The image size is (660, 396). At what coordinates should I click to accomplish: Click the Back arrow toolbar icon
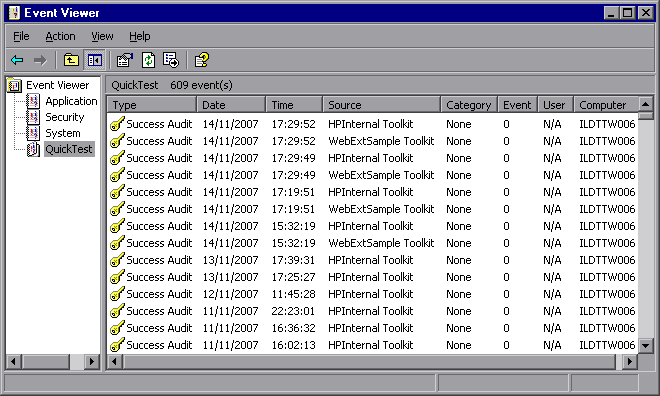[x=17, y=61]
